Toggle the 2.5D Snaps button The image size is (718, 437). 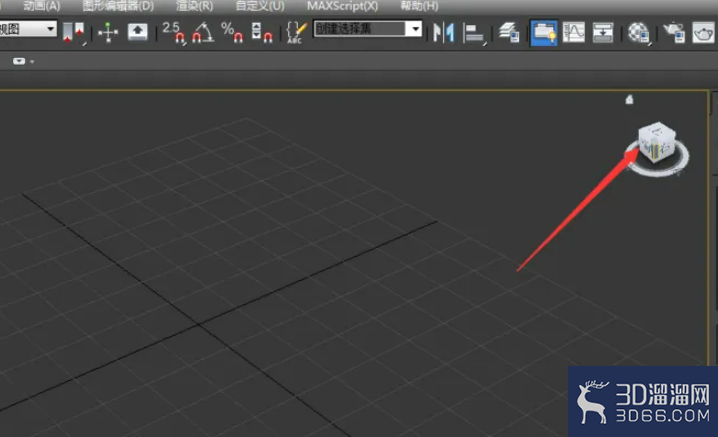[x=174, y=33]
